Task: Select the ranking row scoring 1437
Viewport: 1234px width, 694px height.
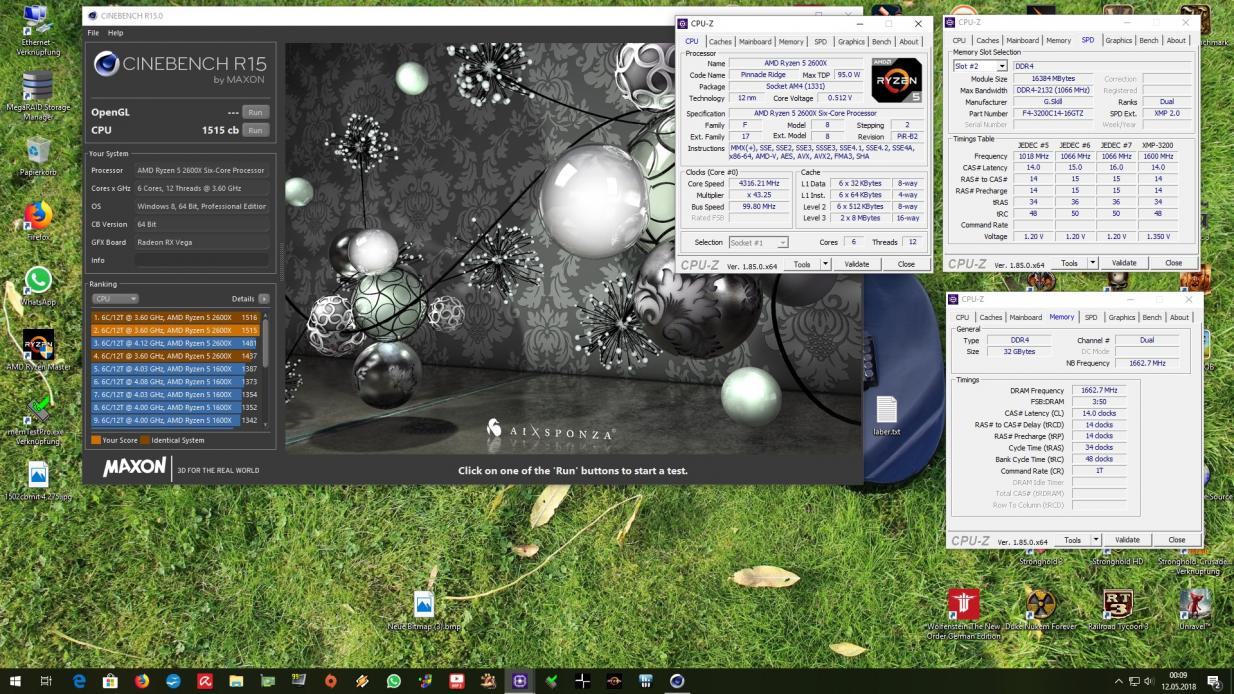Action: (x=175, y=356)
